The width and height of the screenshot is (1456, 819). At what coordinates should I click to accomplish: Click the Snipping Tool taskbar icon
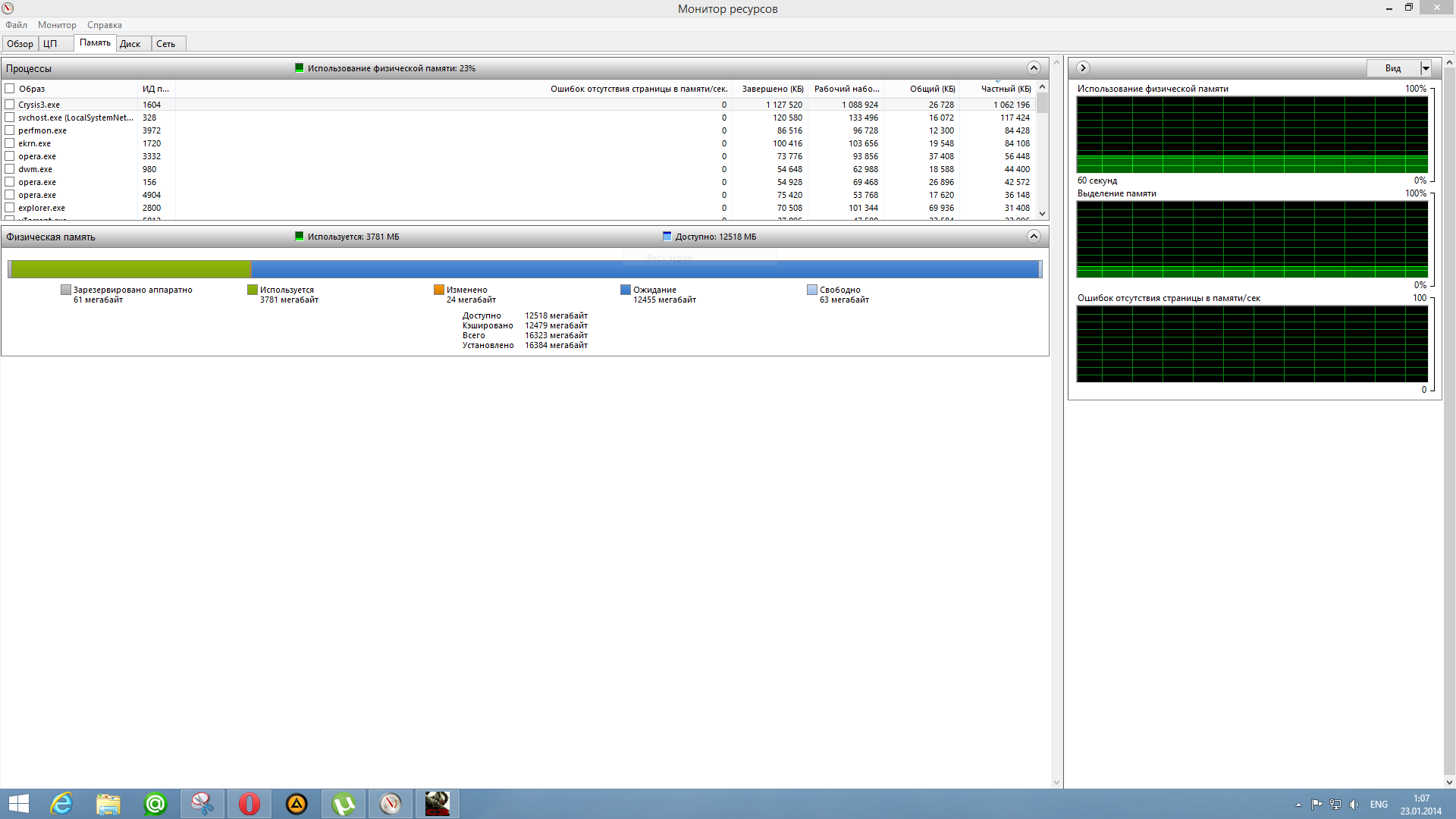point(202,804)
